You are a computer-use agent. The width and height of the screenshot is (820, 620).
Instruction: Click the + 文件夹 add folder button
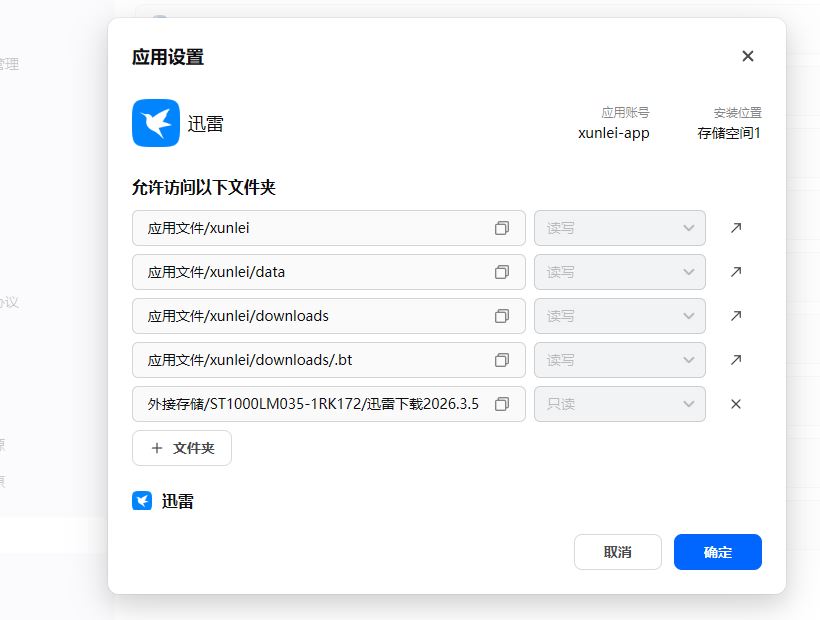coord(182,448)
